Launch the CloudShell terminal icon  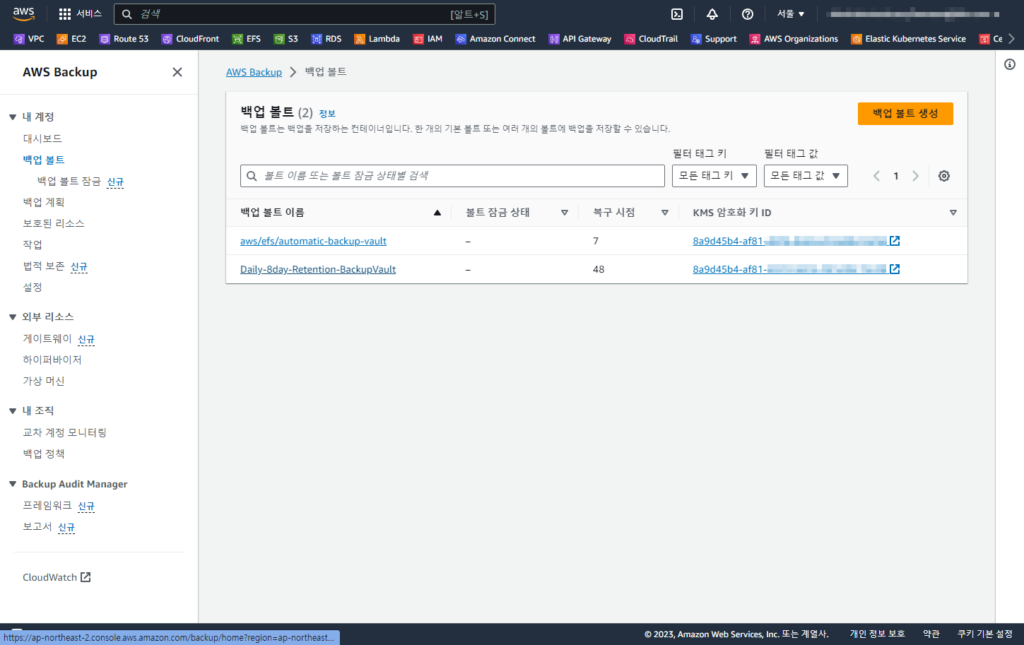(x=677, y=14)
